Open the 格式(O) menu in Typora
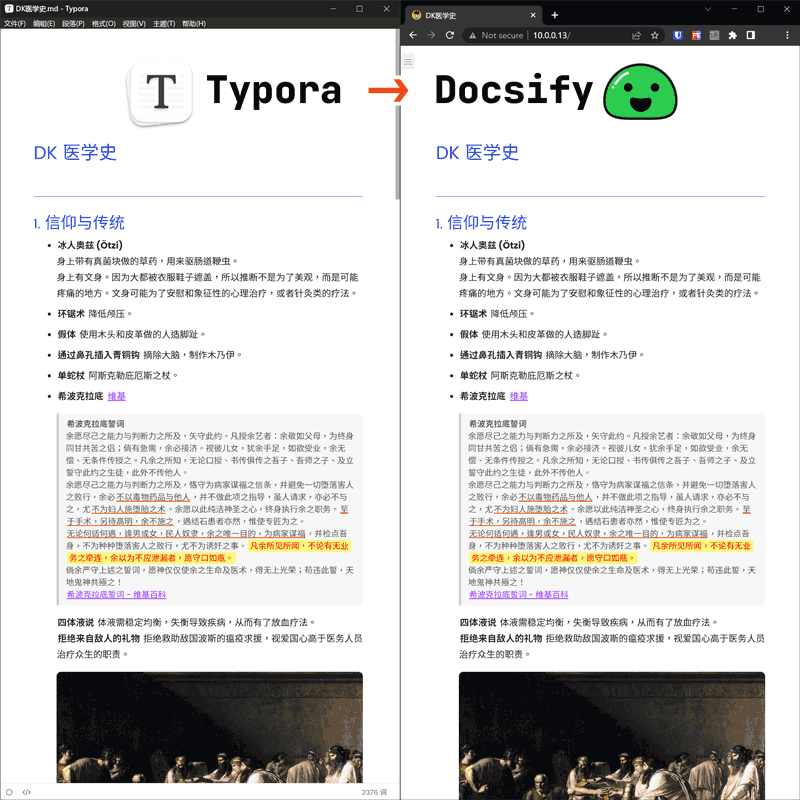This screenshot has width=800, height=800. click(x=104, y=23)
